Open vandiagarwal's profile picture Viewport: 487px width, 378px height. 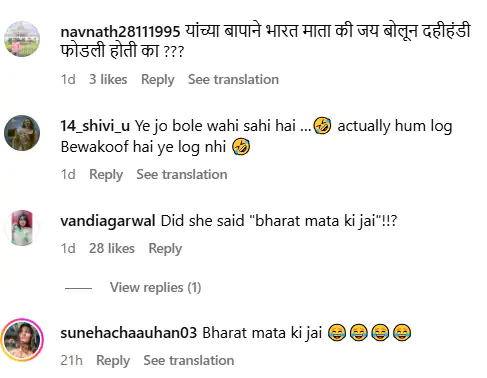click(22, 228)
